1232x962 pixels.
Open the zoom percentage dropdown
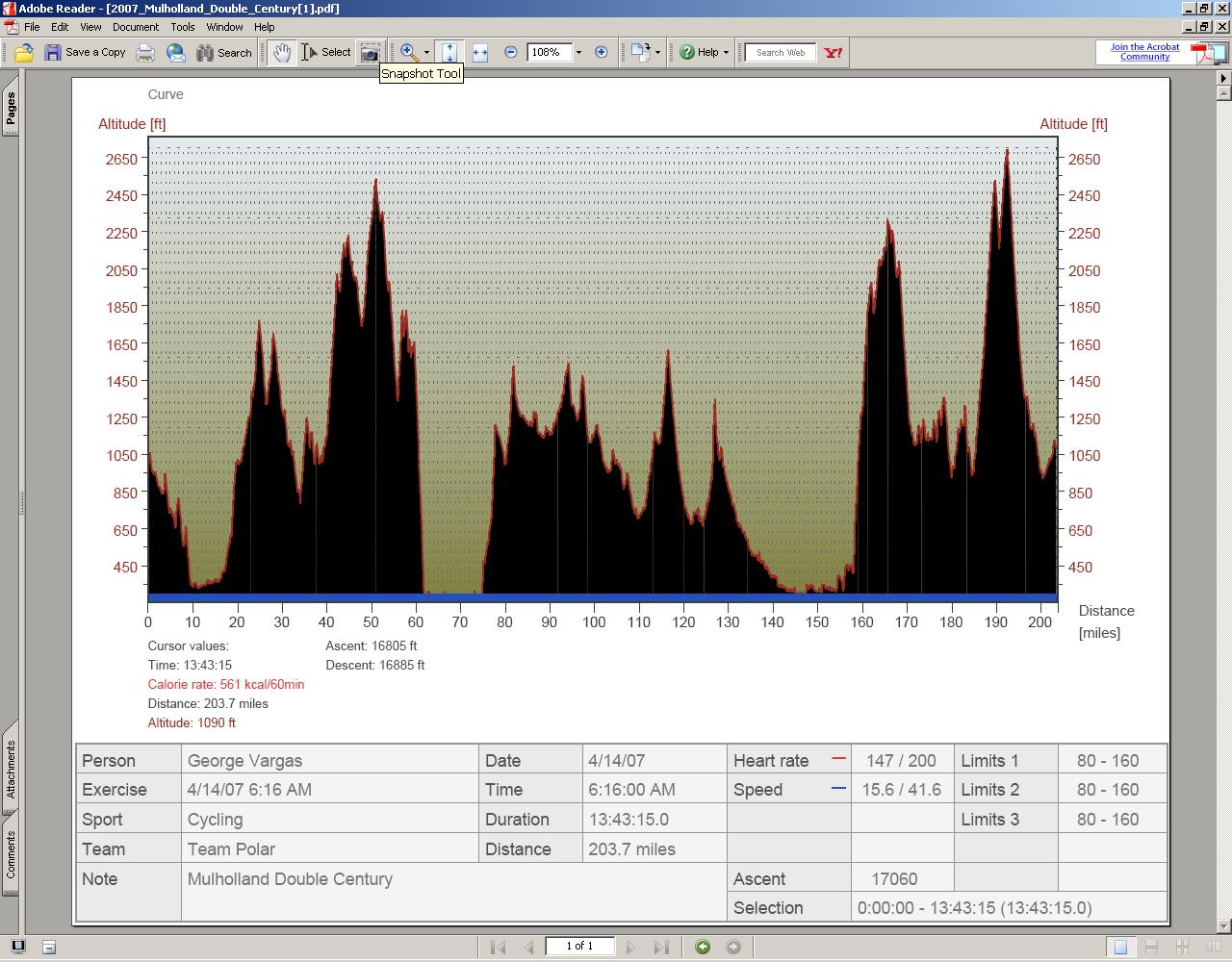coord(578,53)
